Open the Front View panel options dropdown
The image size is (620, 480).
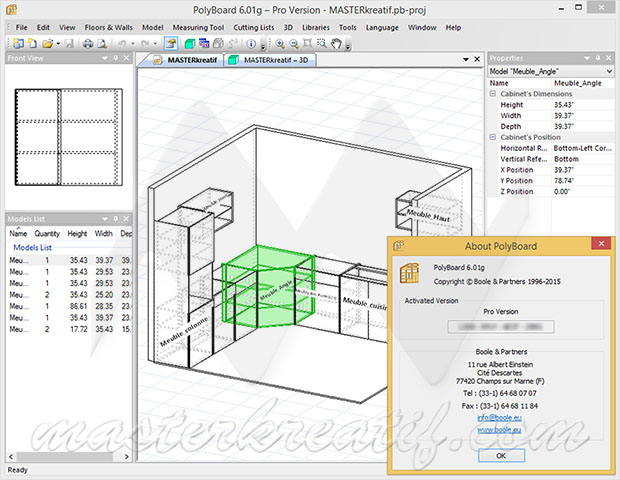pyautogui.click(x=105, y=58)
